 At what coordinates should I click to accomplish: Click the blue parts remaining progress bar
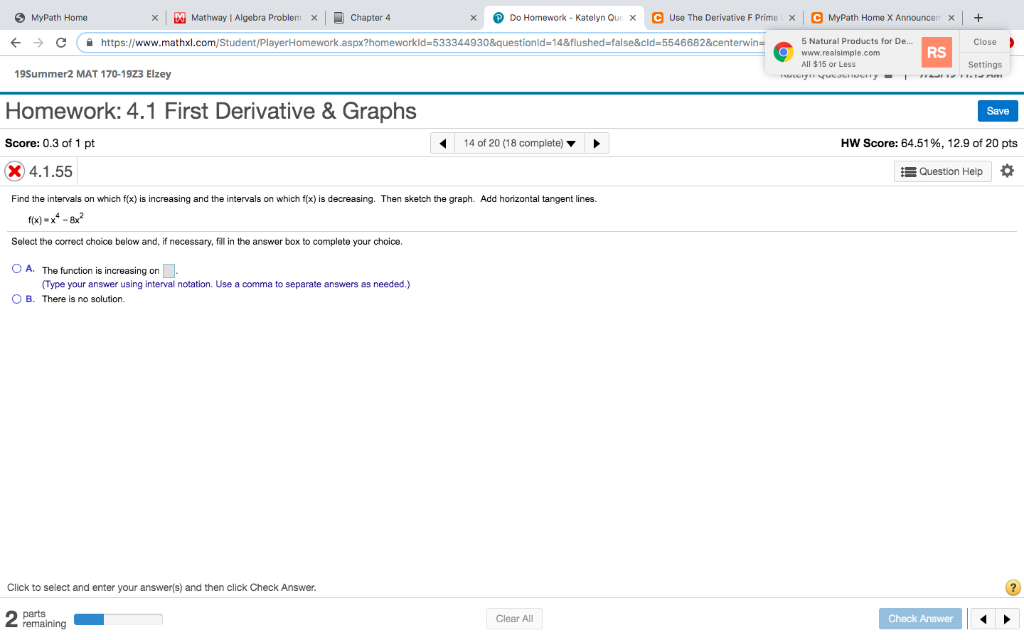(x=90, y=619)
